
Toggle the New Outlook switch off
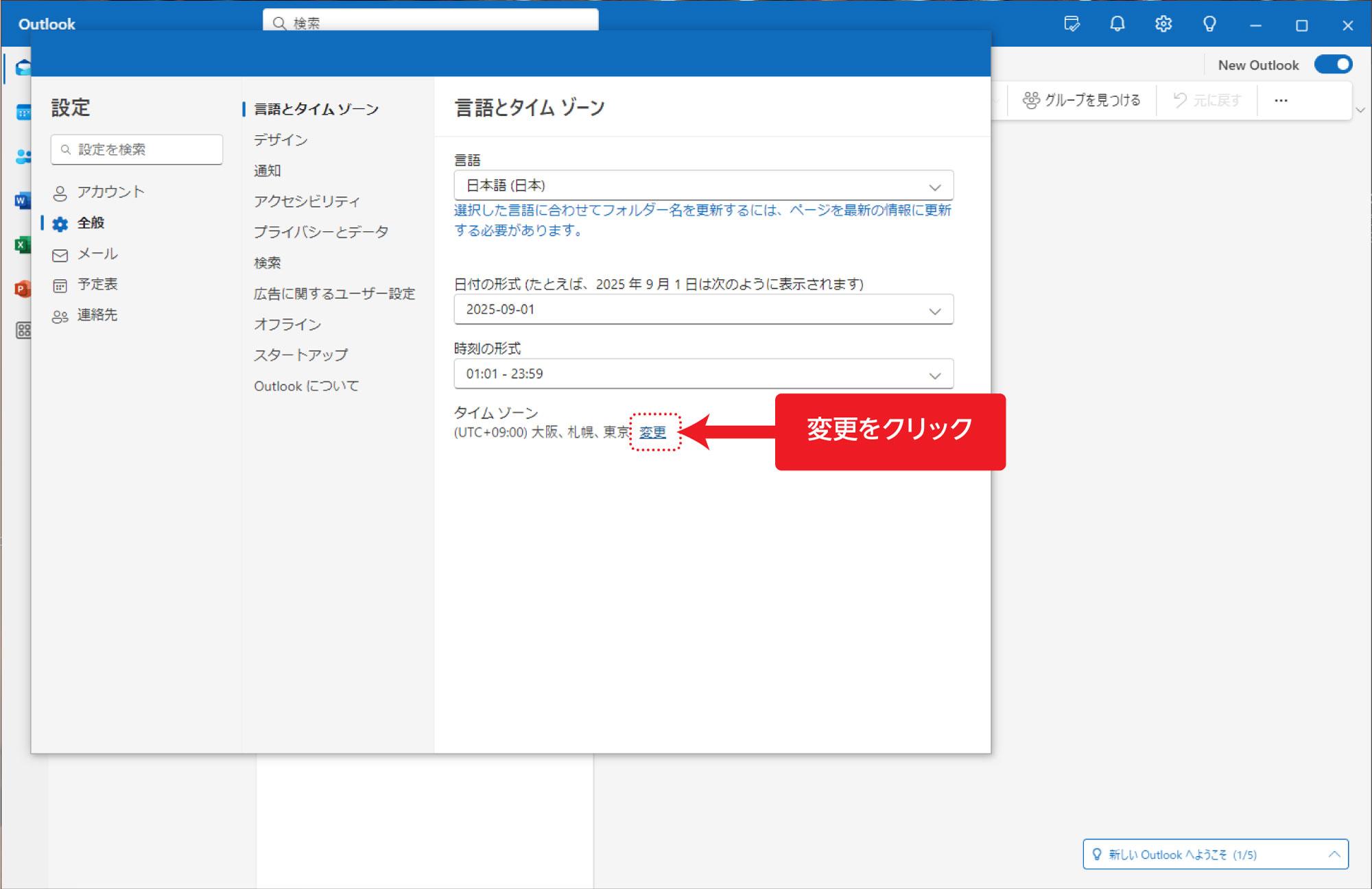click(x=1334, y=64)
